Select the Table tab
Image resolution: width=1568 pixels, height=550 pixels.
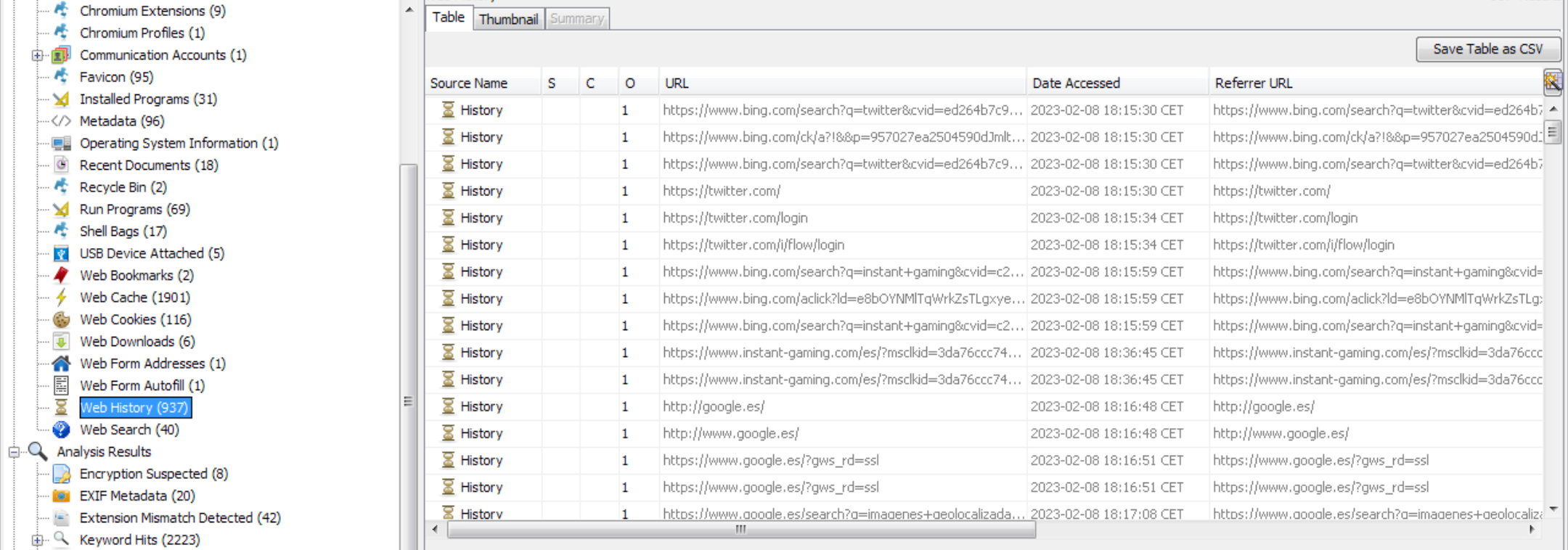[x=448, y=17]
